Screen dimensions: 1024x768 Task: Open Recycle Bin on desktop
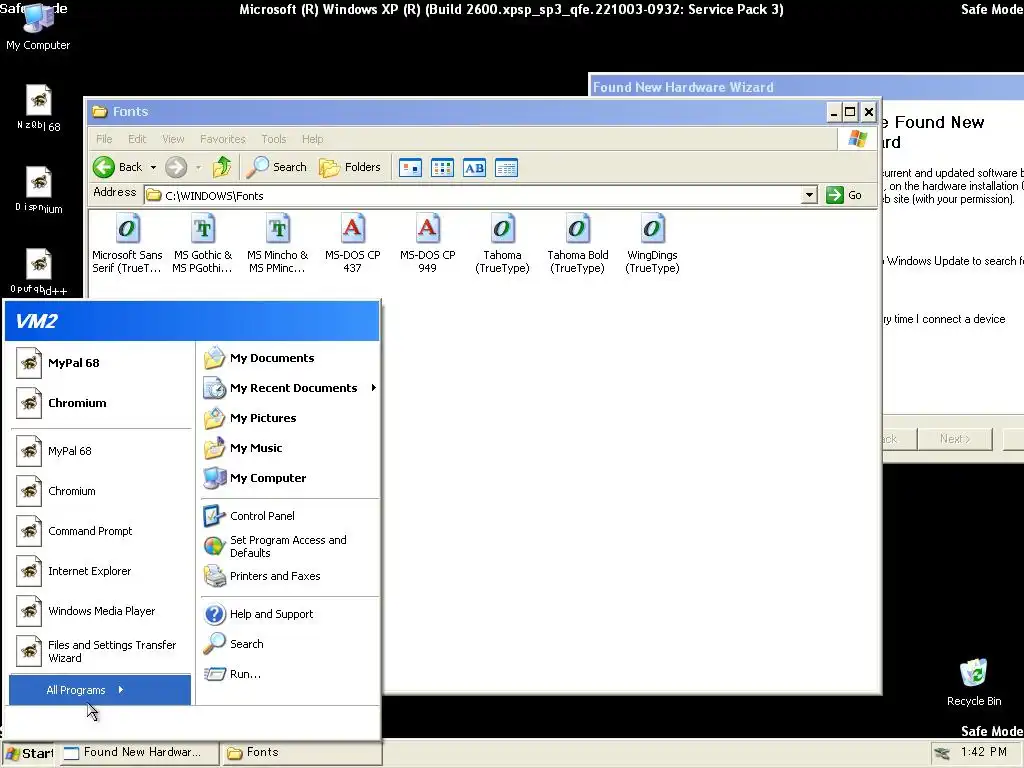[974, 682]
